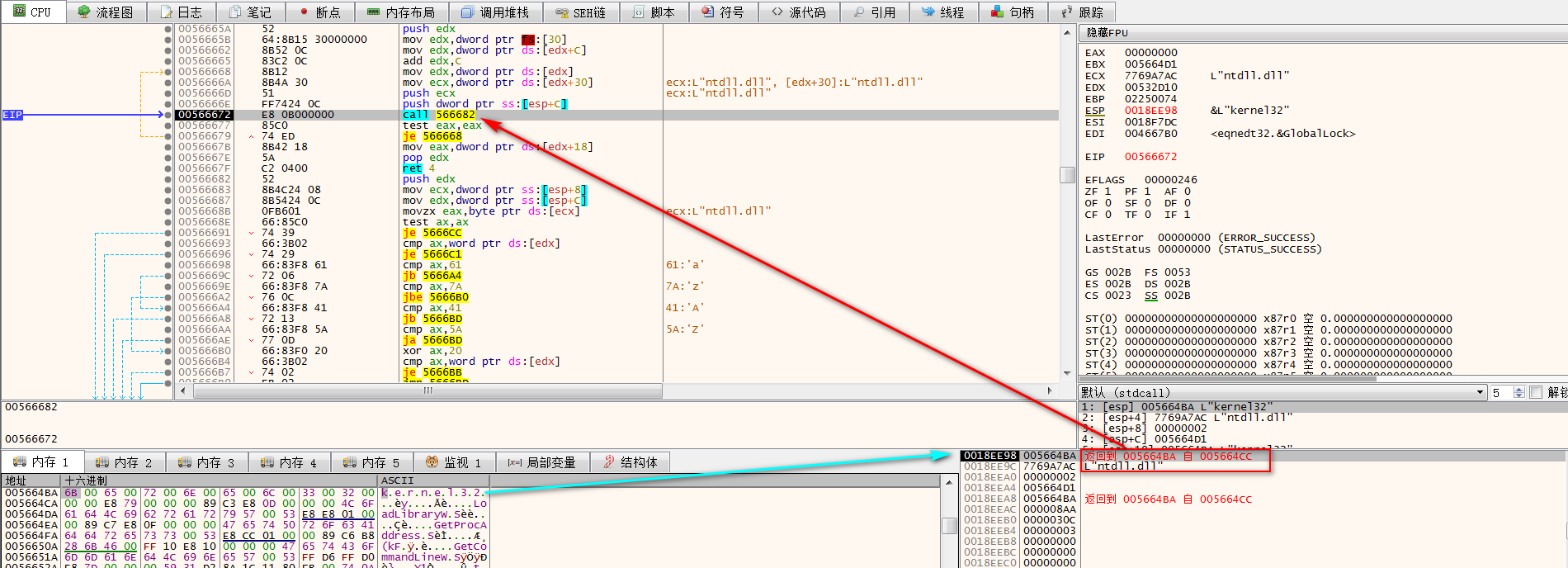The width and height of the screenshot is (1568, 568).
Task: Toggle the 解锁 checkbox in arguments panel
Action: coord(1536,392)
